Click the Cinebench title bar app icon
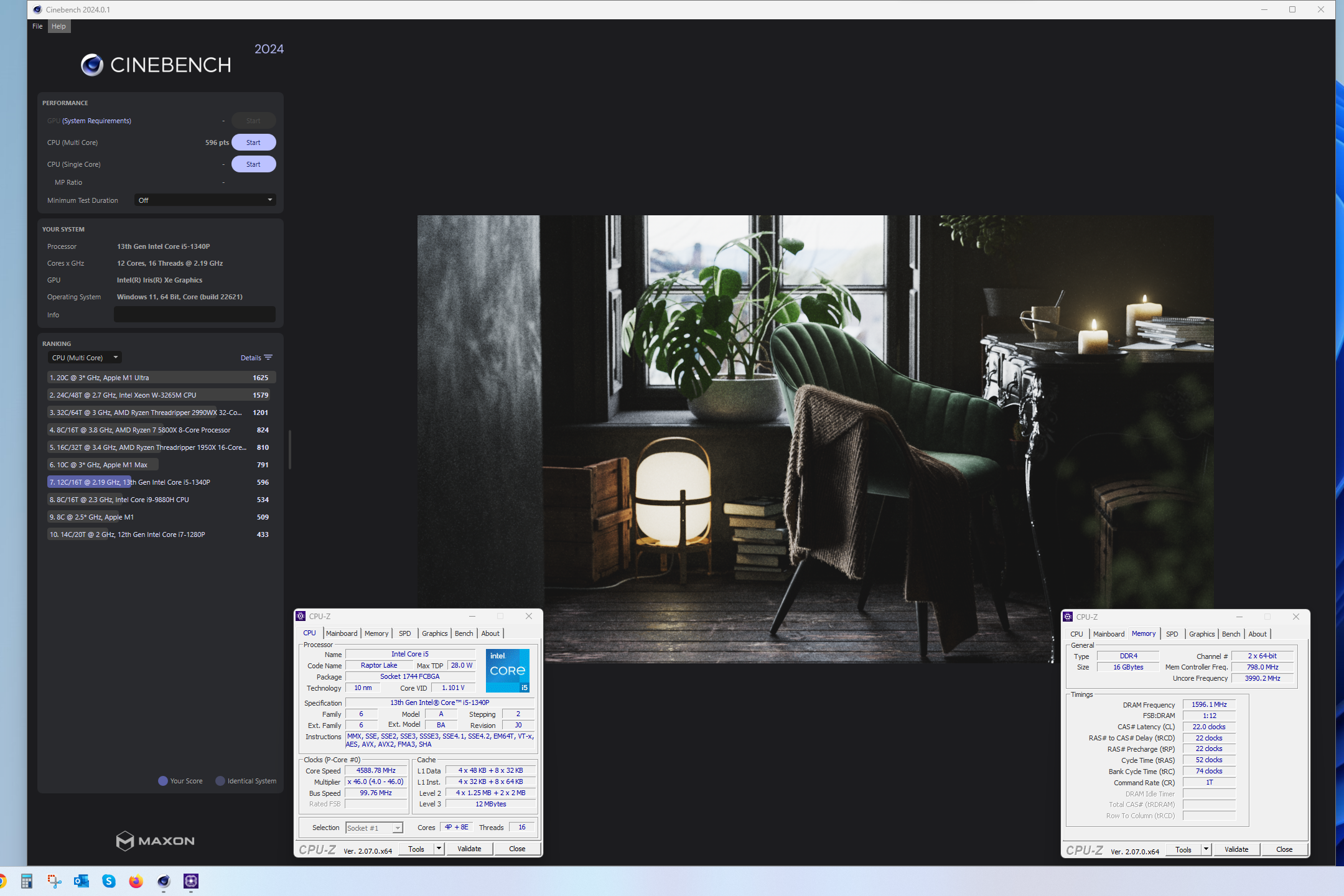Image resolution: width=1344 pixels, height=896 pixels. [x=37, y=9]
